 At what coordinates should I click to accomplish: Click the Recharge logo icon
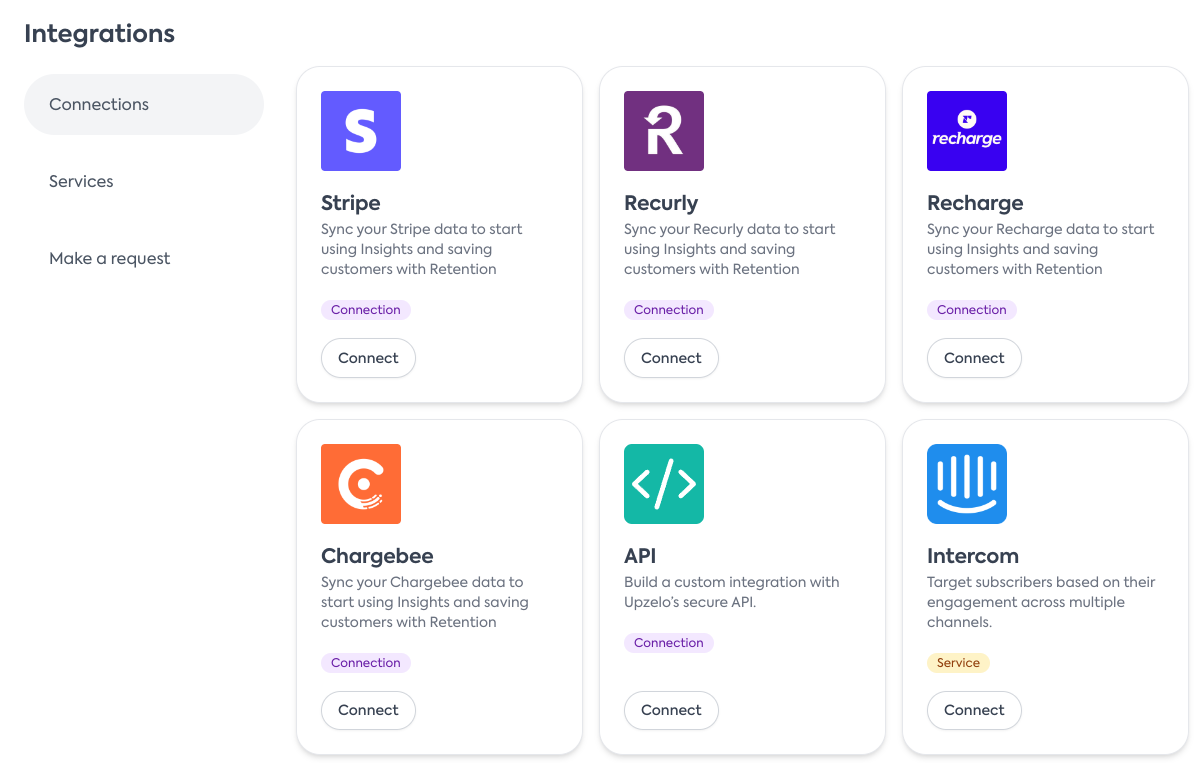tap(967, 131)
